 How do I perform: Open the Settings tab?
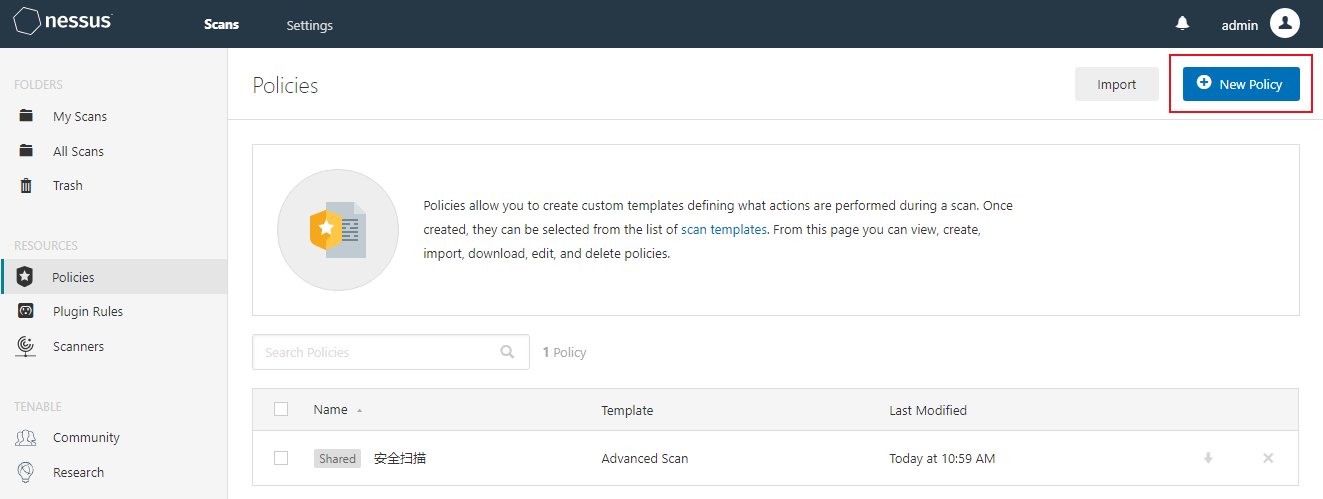pyautogui.click(x=309, y=25)
